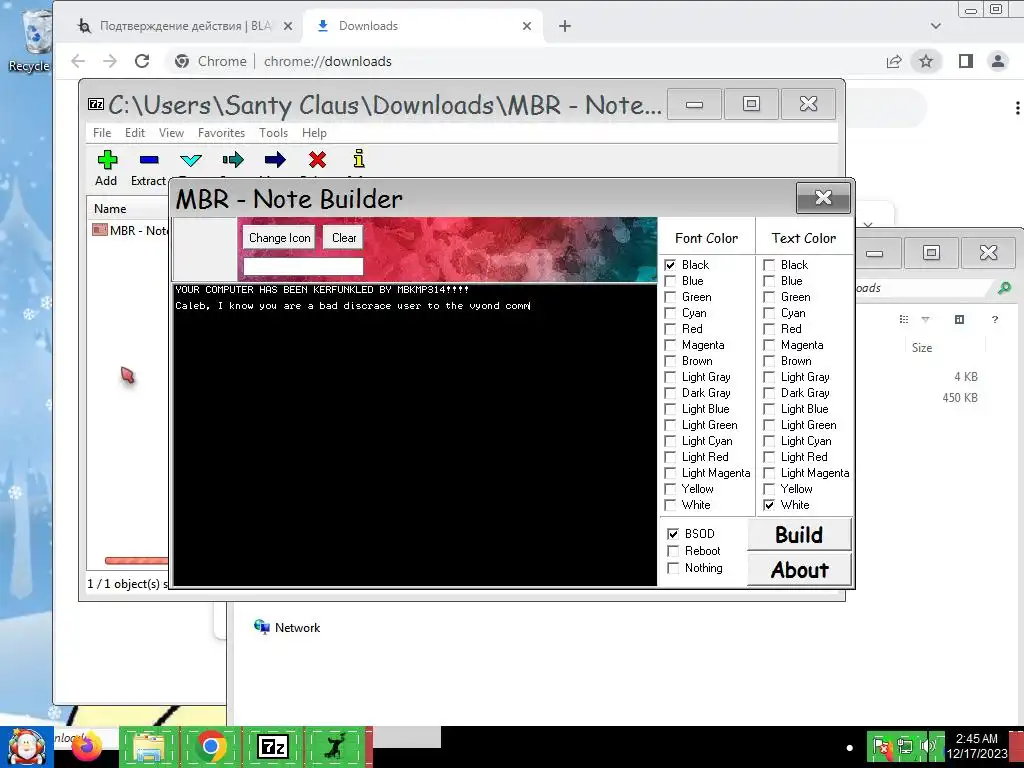Image resolution: width=1024 pixels, height=768 pixels.
Task: Open Favorites menu in 7-Zip
Action: (x=221, y=133)
